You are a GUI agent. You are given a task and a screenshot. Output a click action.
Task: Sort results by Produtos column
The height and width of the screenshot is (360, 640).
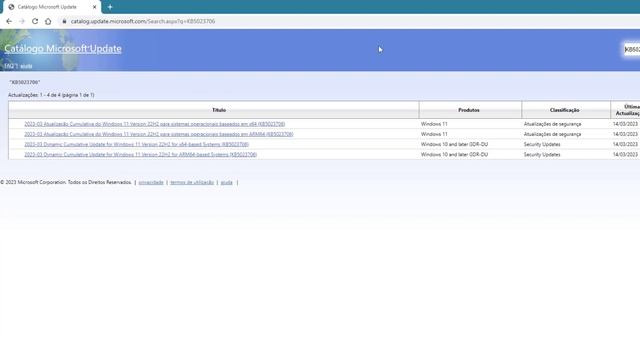pyautogui.click(x=469, y=110)
